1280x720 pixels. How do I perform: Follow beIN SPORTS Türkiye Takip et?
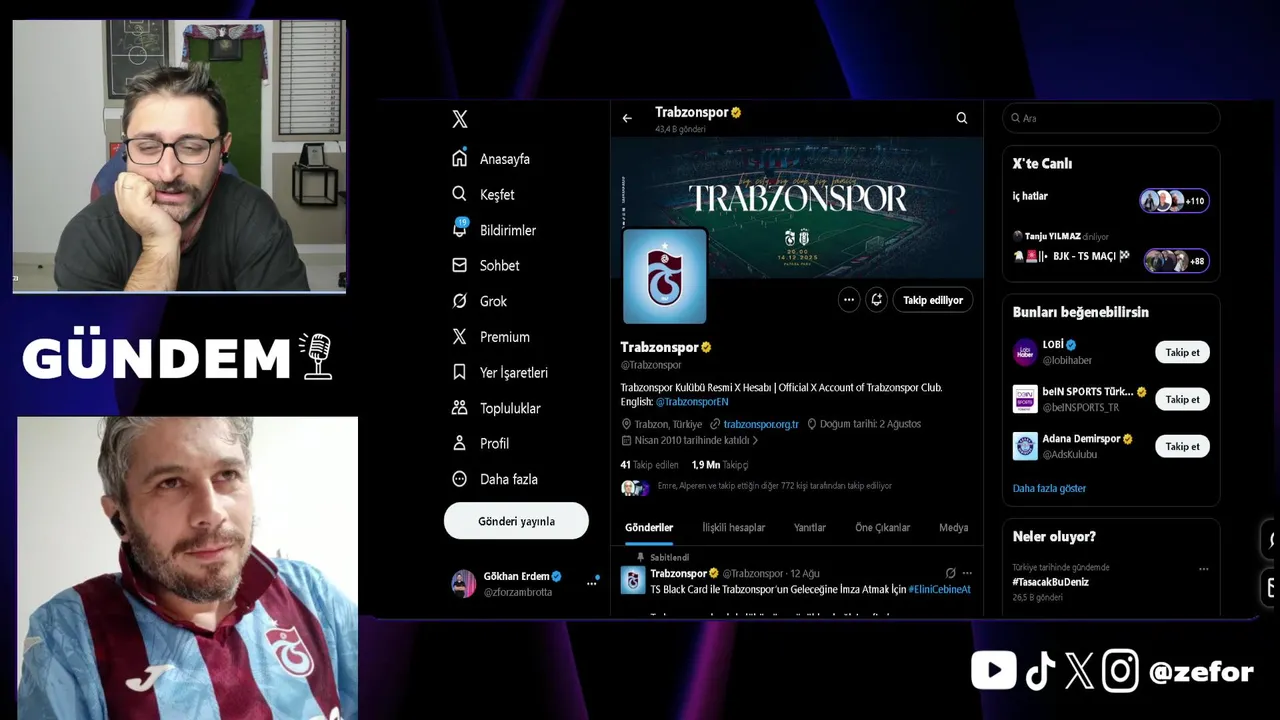click(x=1182, y=399)
